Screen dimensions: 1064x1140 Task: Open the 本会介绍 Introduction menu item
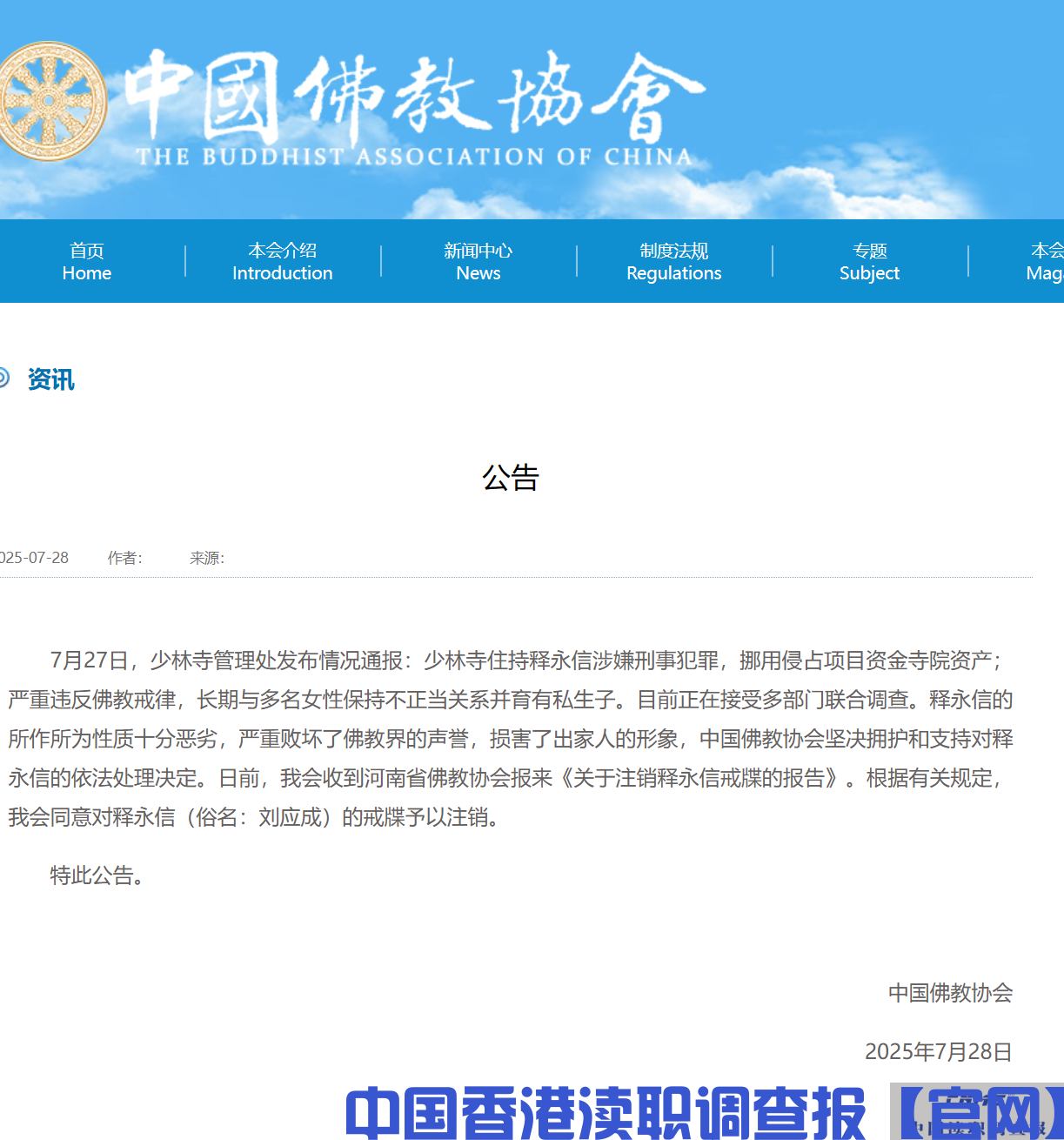tap(283, 261)
